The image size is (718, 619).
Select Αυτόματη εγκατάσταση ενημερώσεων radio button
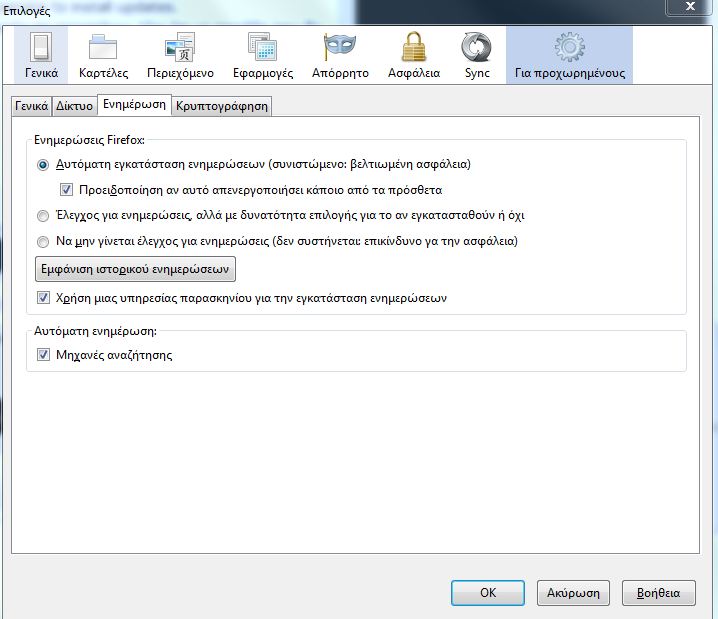pos(43,165)
